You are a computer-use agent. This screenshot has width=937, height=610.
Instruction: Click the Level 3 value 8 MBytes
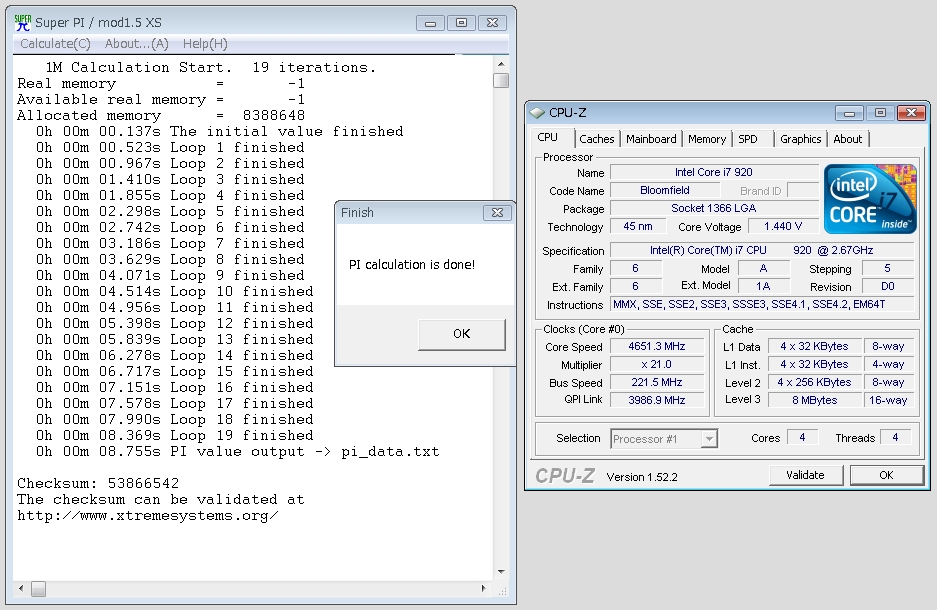814,400
